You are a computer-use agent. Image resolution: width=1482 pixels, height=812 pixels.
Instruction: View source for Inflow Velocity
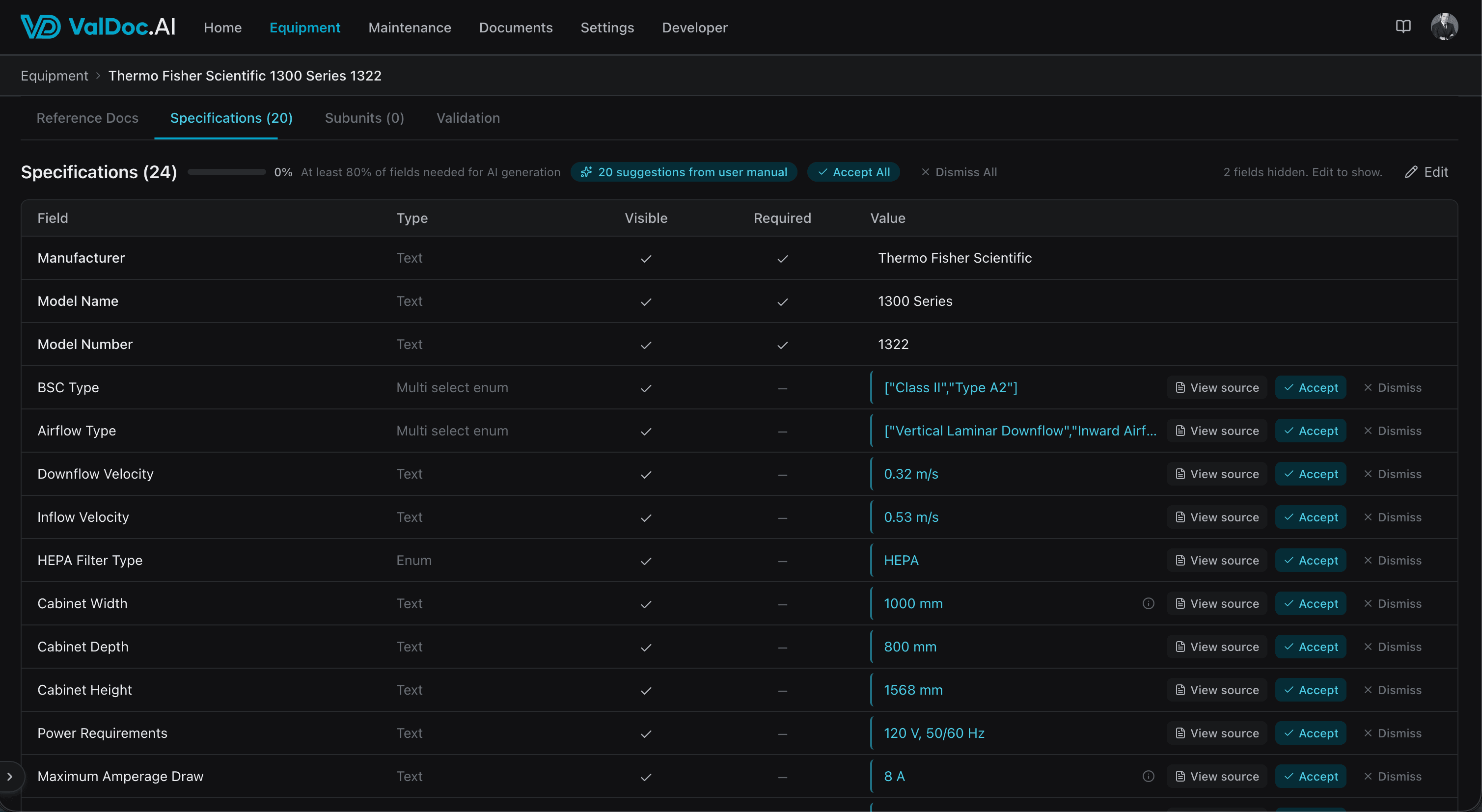pyautogui.click(x=1217, y=517)
